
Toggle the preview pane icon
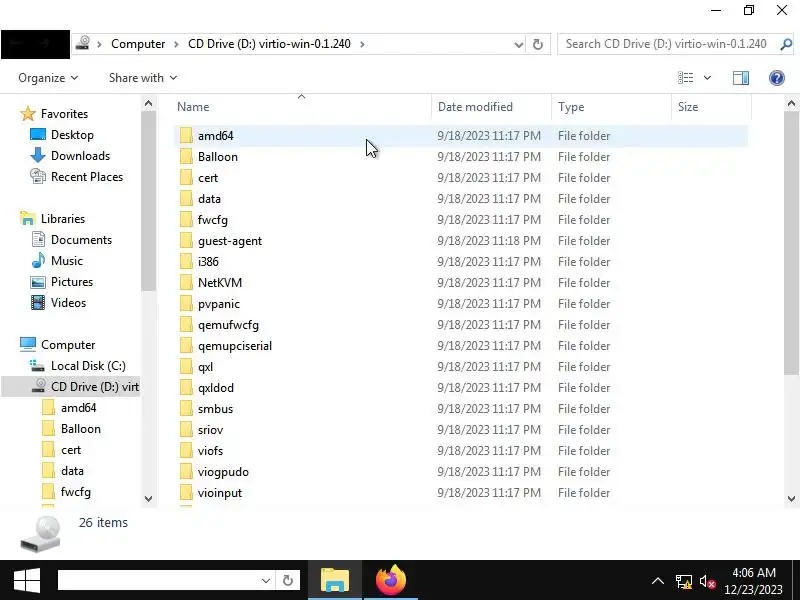click(741, 78)
